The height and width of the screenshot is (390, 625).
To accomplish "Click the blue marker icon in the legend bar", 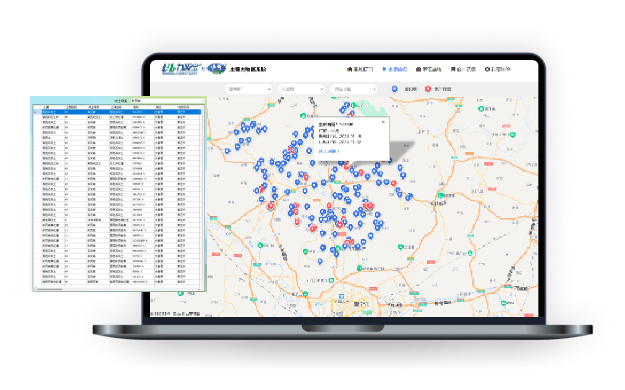I will [394, 89].
